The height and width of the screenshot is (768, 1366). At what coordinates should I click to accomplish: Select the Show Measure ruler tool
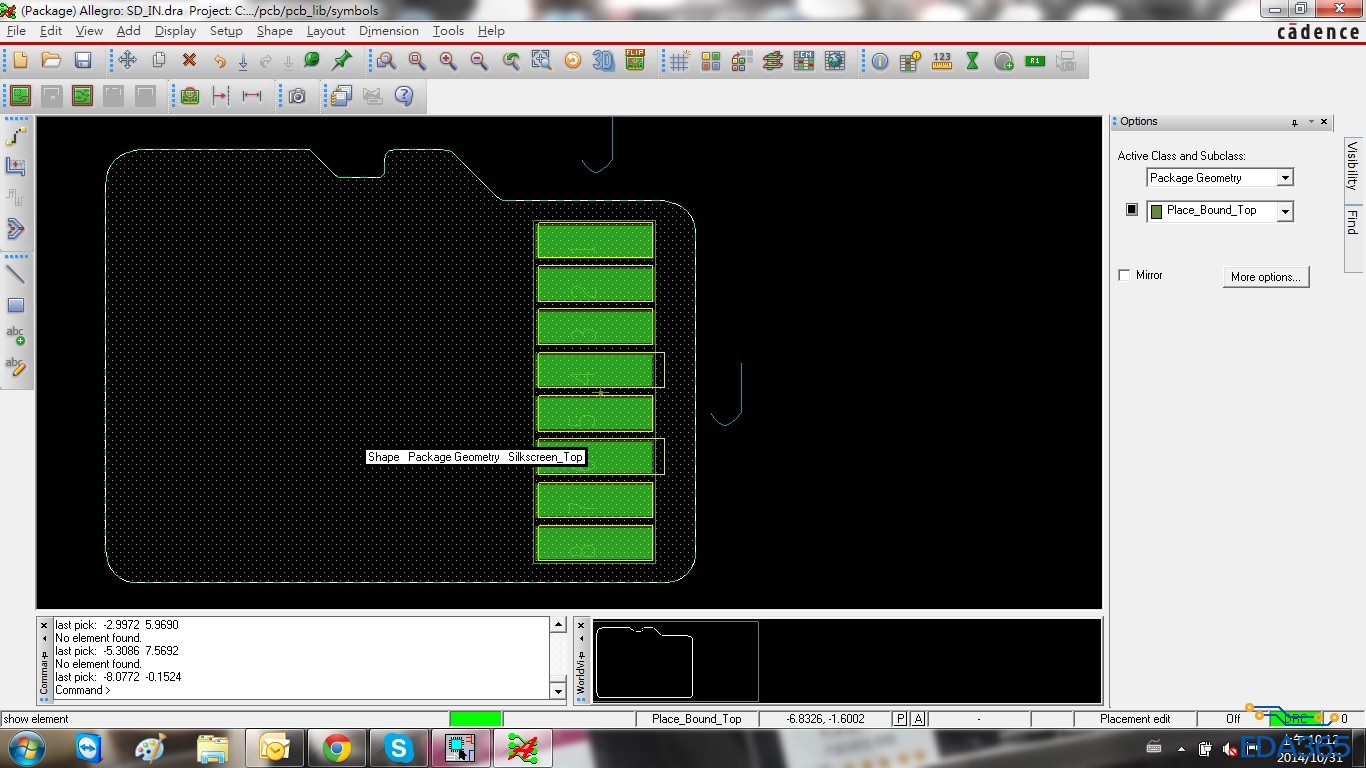tap(941, 61)
